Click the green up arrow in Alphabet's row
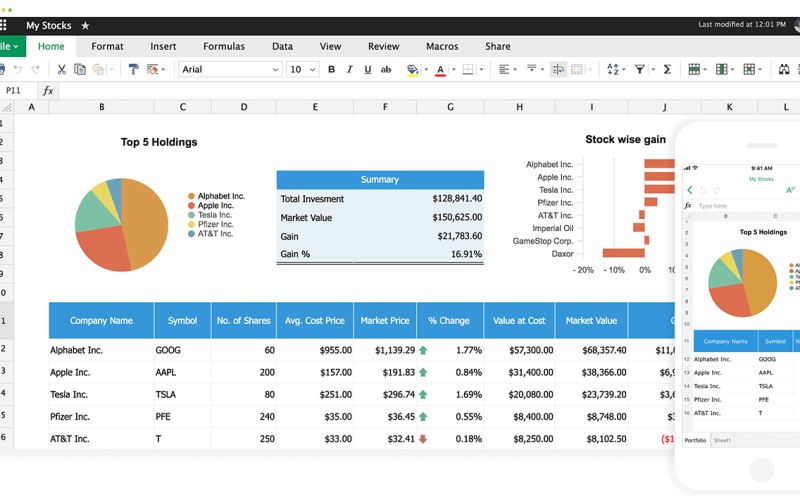 pos(423,351)
